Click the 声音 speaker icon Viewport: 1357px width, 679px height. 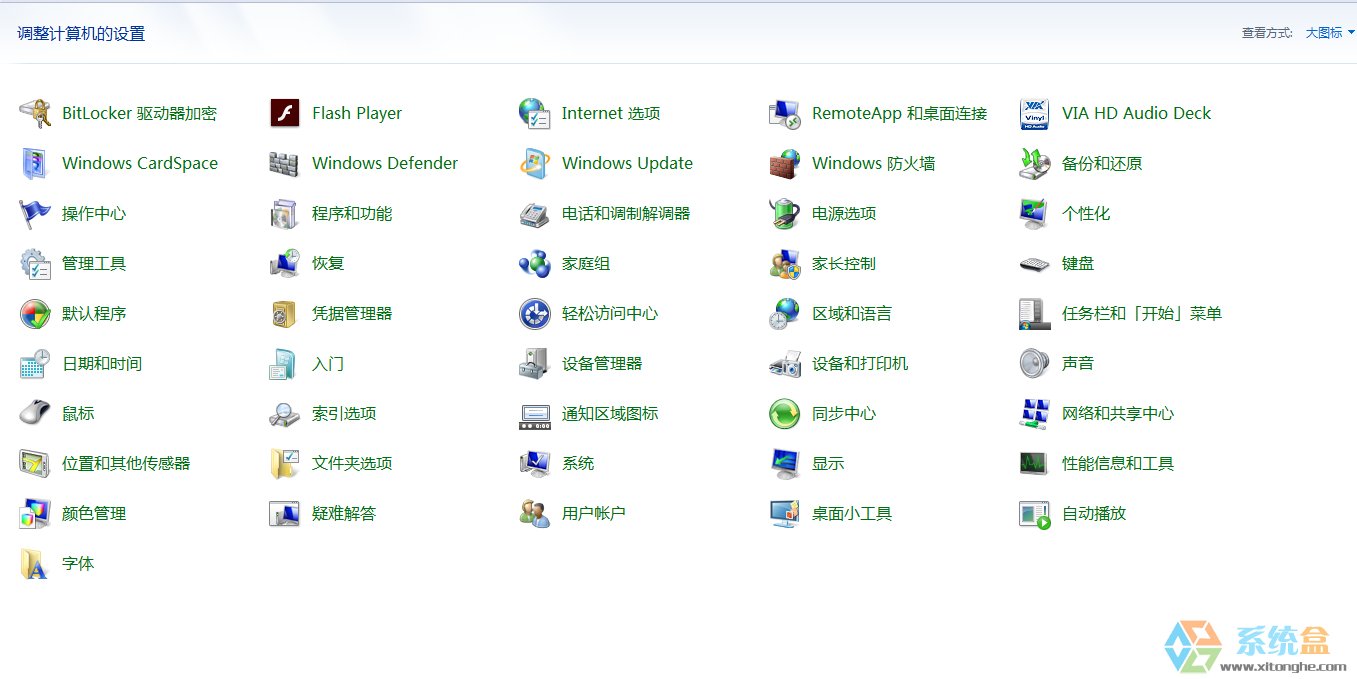[1035, 364]
